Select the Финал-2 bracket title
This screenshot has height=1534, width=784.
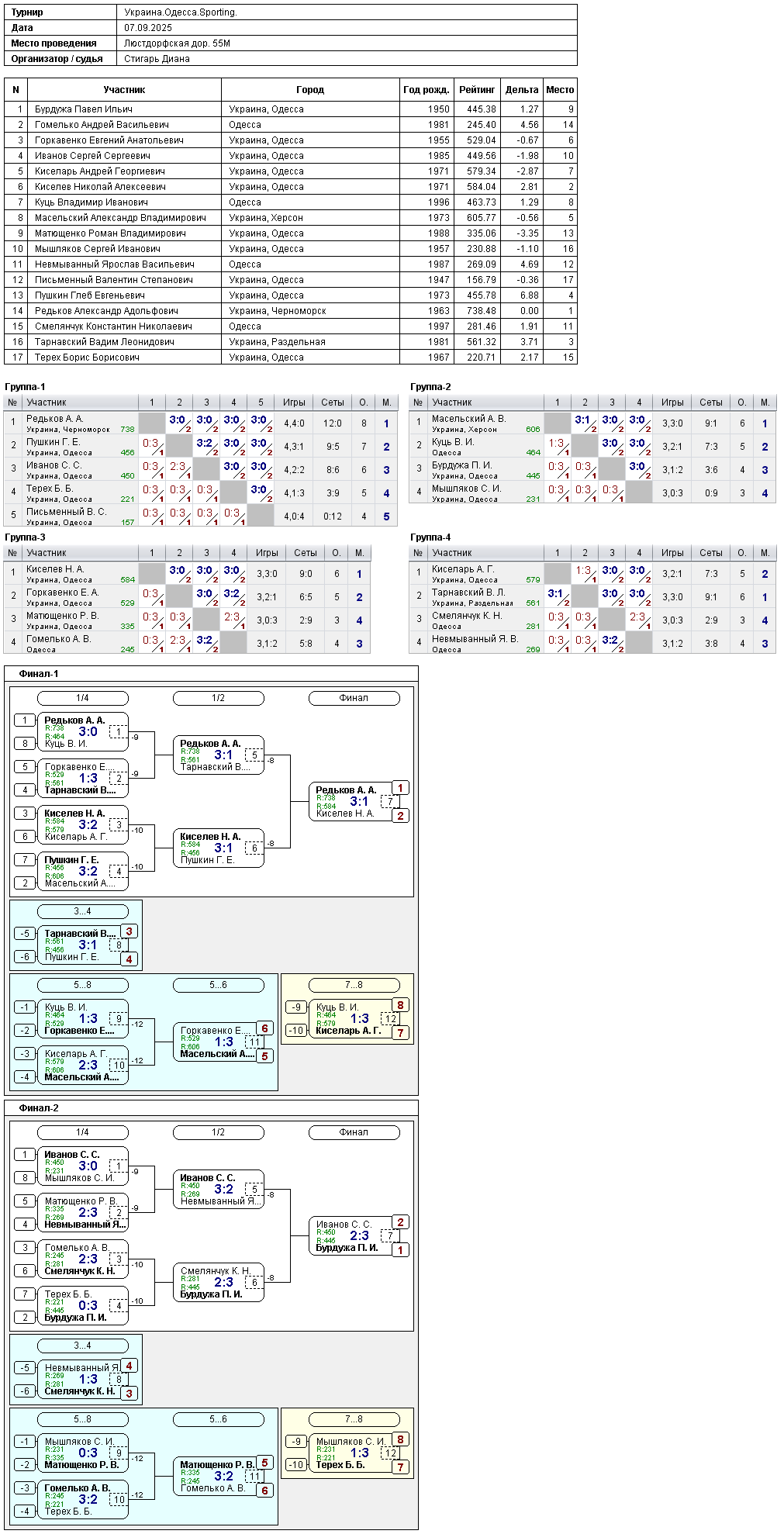coord(39,1108)
